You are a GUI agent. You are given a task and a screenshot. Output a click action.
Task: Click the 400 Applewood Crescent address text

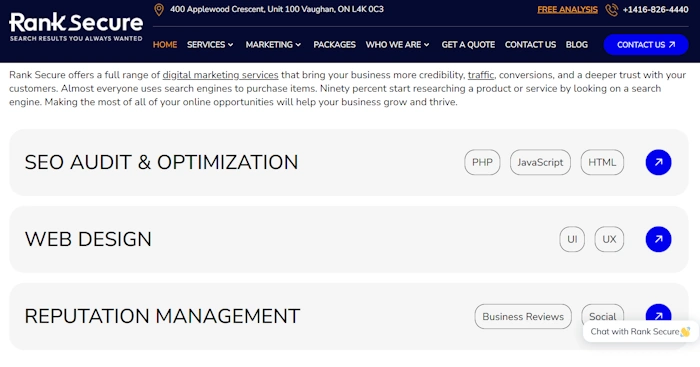click(277, 9)
